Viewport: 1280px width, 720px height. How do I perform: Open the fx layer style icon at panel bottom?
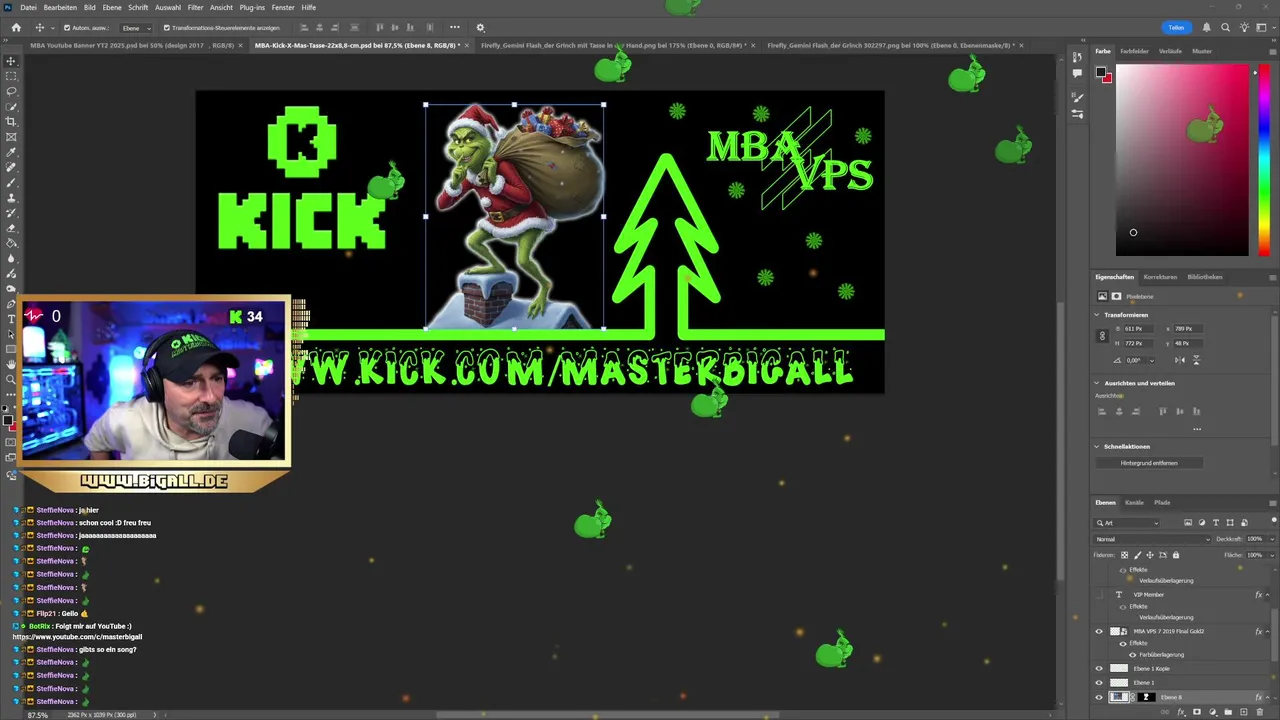1181,712
